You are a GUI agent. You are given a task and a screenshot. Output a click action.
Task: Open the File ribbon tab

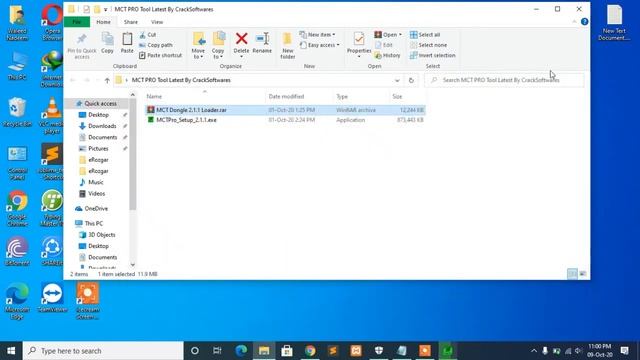77,22
